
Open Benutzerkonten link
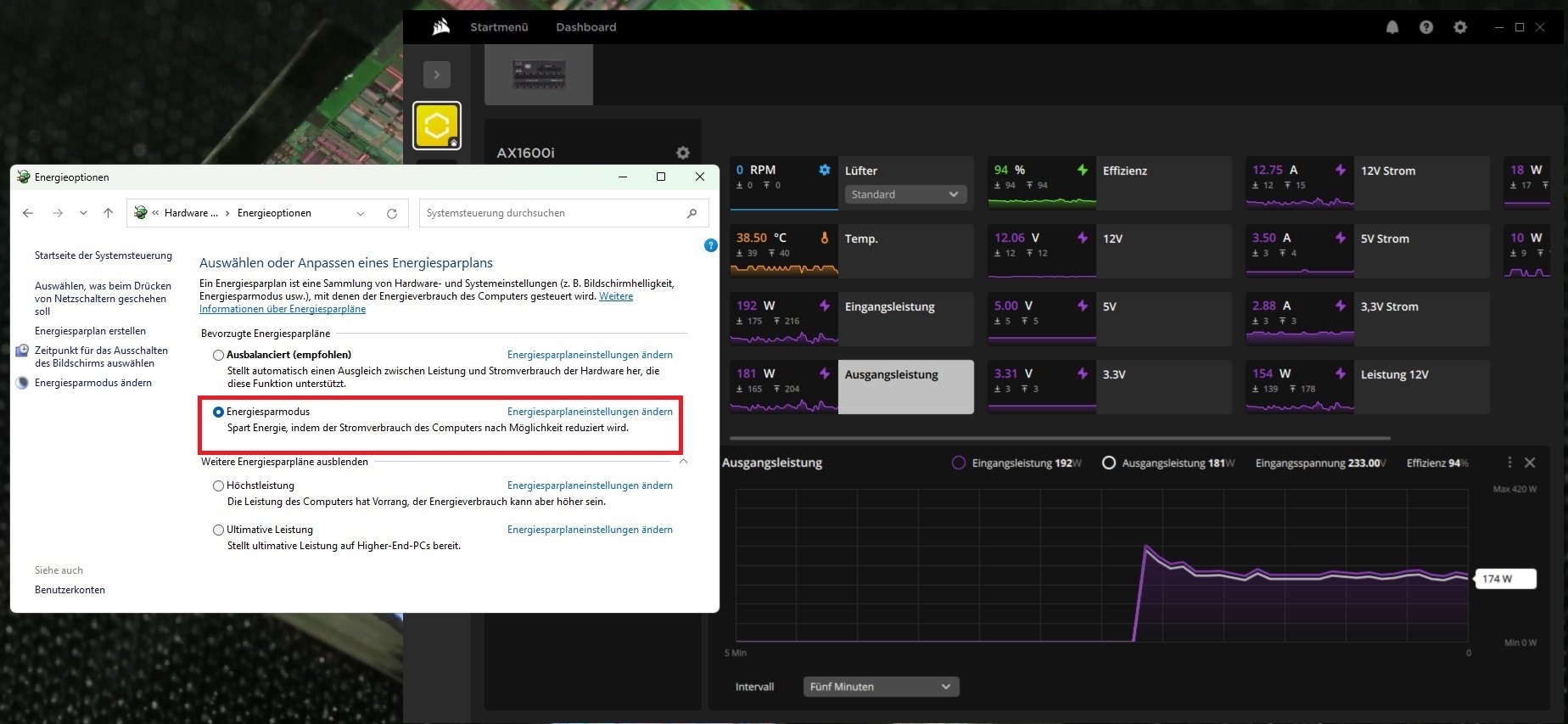[x=70, y=590]
